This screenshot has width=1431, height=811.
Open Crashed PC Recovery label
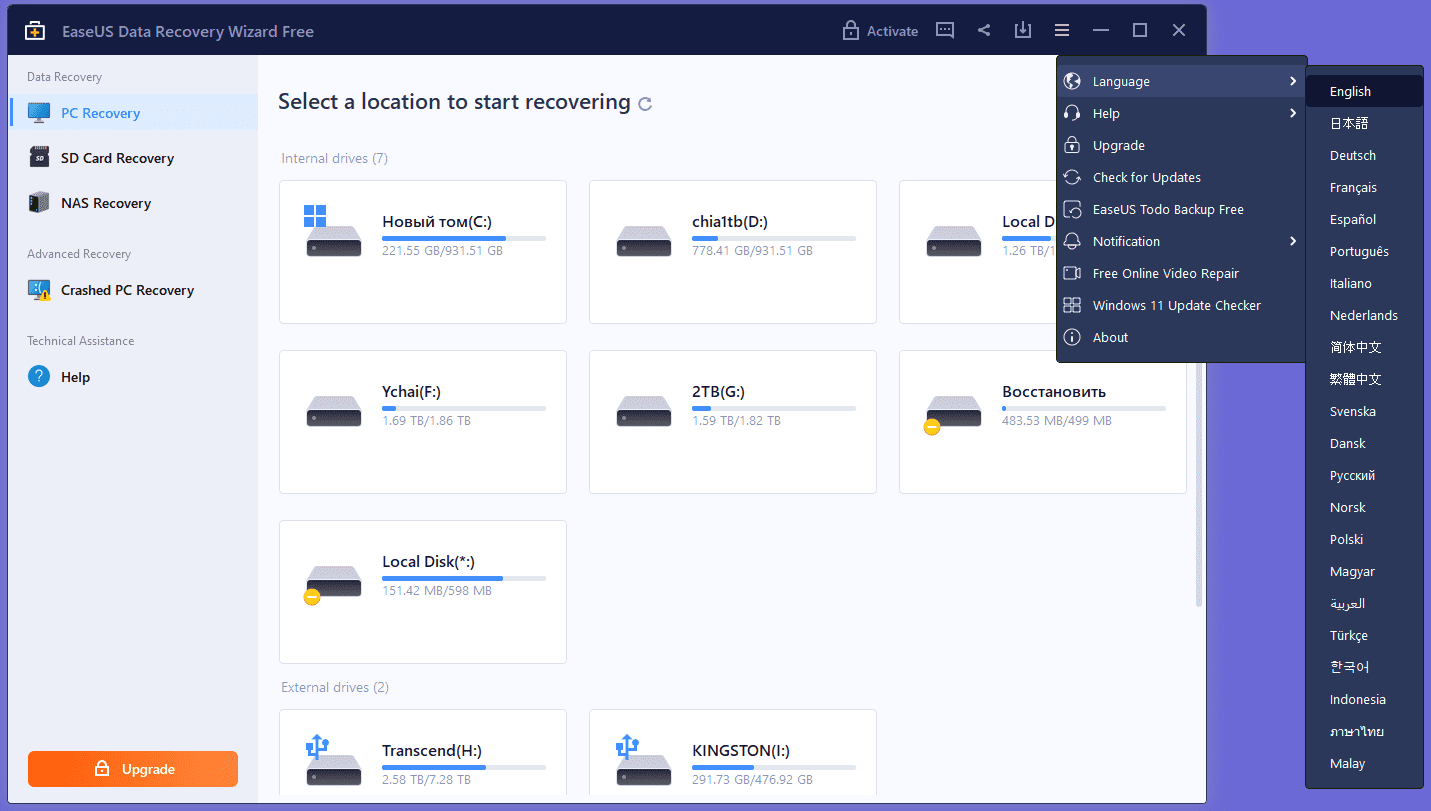(127, 290)
